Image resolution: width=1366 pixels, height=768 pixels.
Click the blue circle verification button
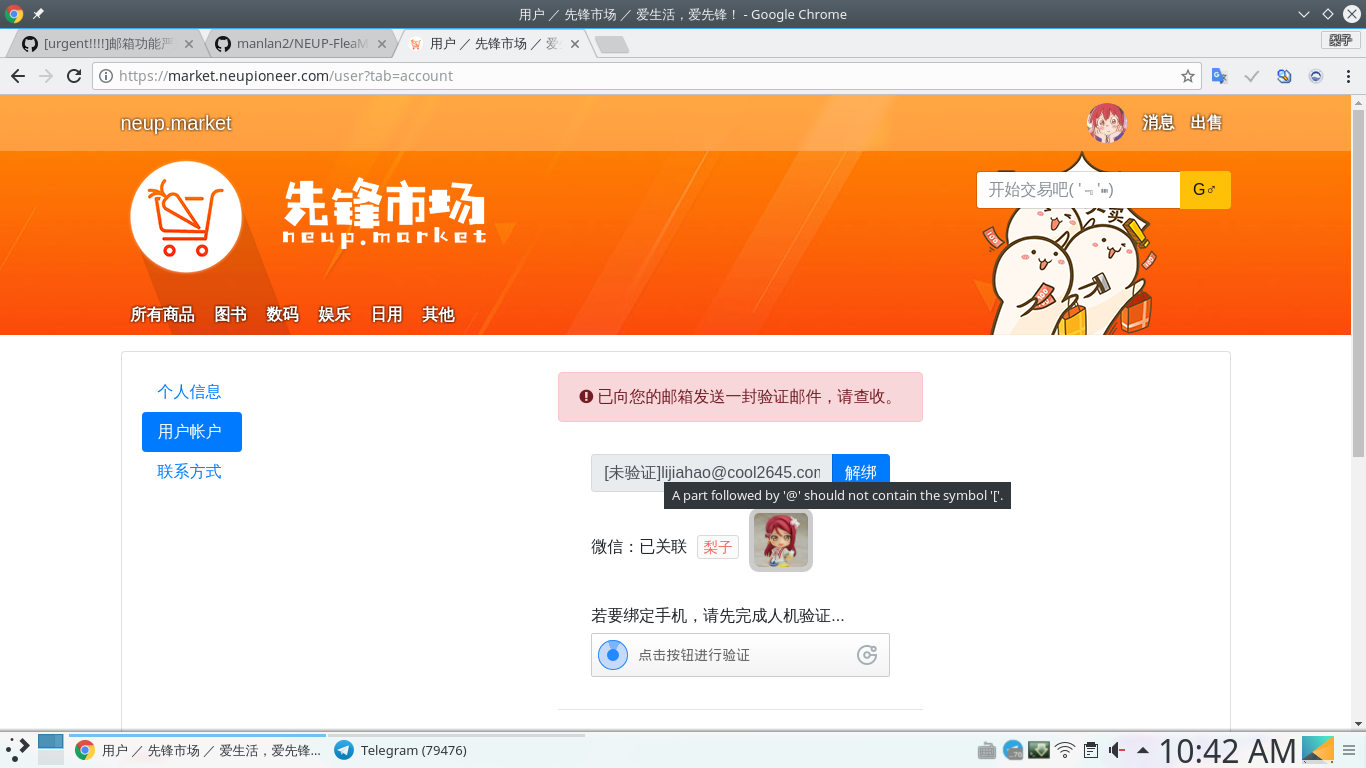click(x=613, y=655)
